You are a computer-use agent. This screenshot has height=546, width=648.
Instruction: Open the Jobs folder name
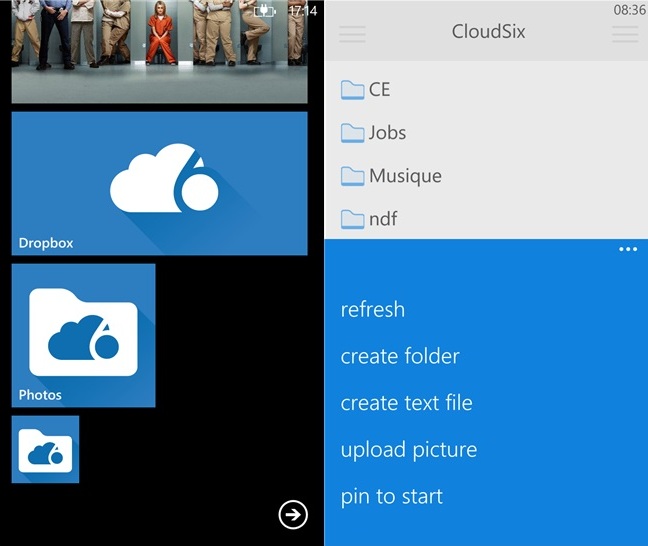[387, 133]
